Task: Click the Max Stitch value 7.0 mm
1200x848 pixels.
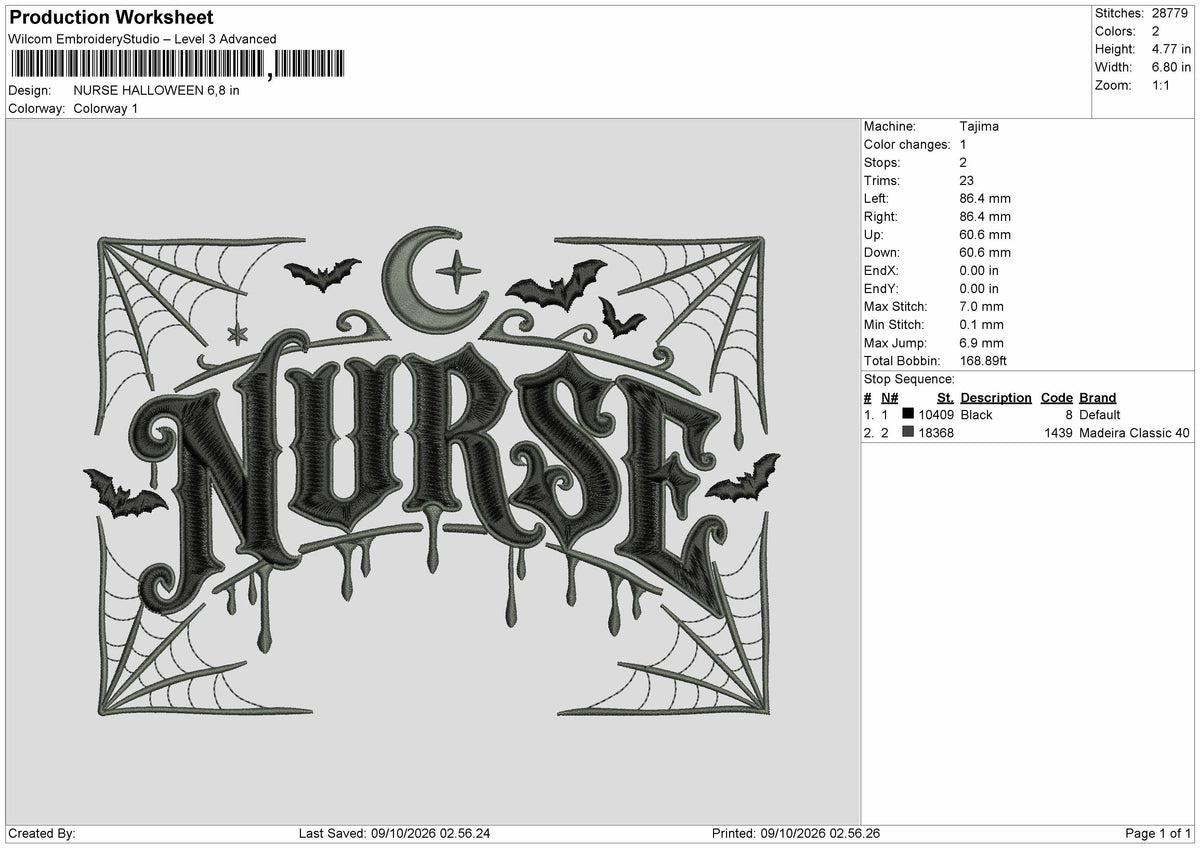Action: [x=981, y=306]
